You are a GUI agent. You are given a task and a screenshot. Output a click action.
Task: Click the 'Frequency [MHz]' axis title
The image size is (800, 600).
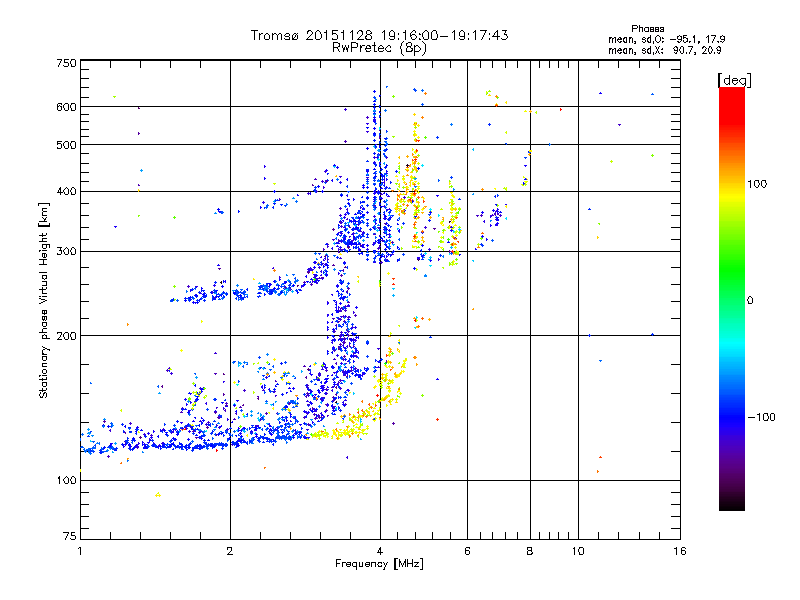[x=379, y=564]
